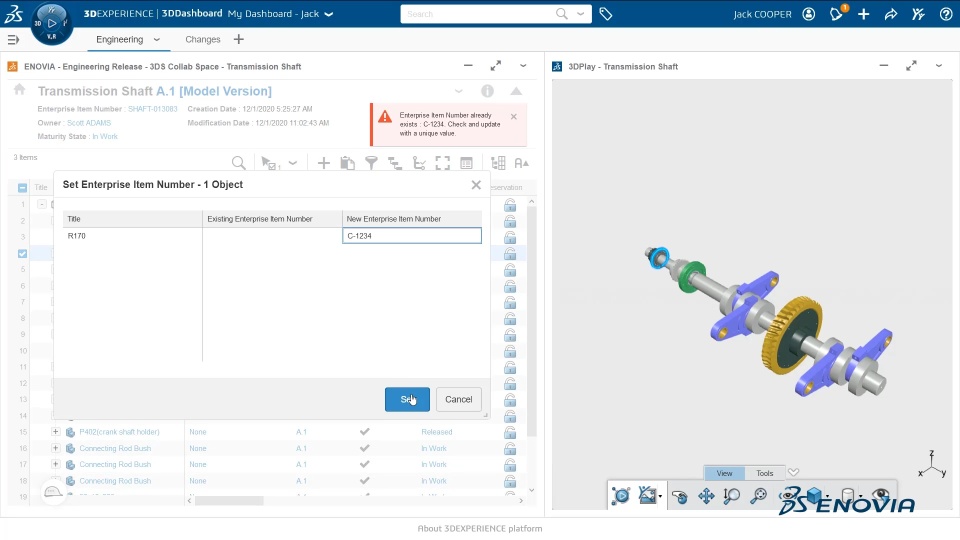
Task: Click the text size A icon
Action: pos(522,163)
